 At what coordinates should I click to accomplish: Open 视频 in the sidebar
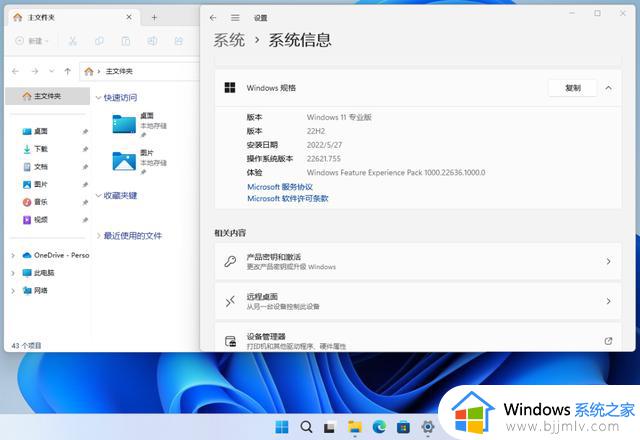point(41,220)
